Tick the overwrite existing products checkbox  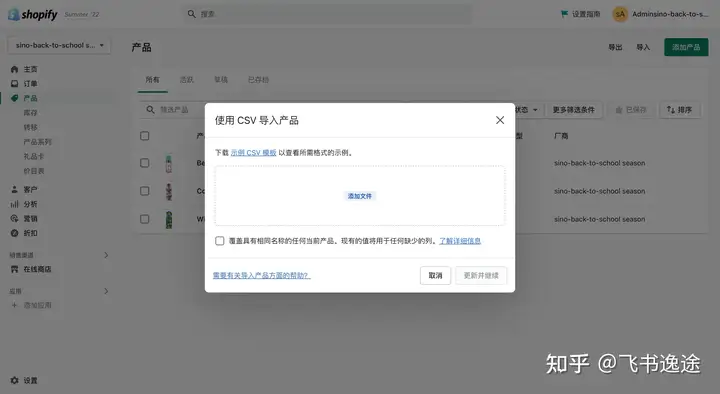click(219, 241)
